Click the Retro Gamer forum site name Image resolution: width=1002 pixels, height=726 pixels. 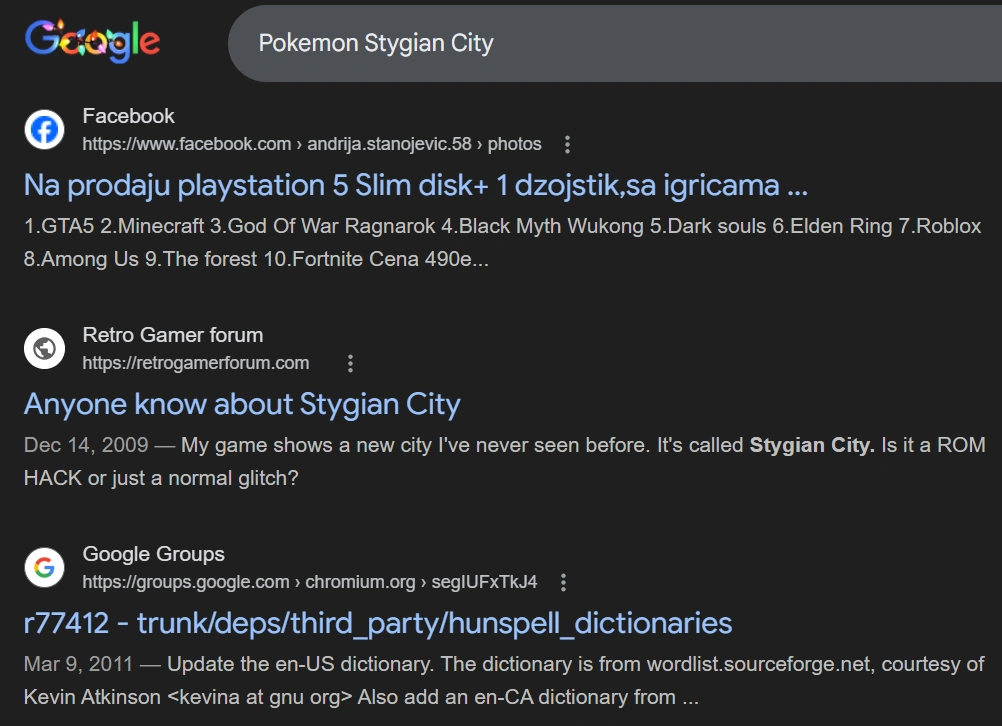tap(173, 335)
